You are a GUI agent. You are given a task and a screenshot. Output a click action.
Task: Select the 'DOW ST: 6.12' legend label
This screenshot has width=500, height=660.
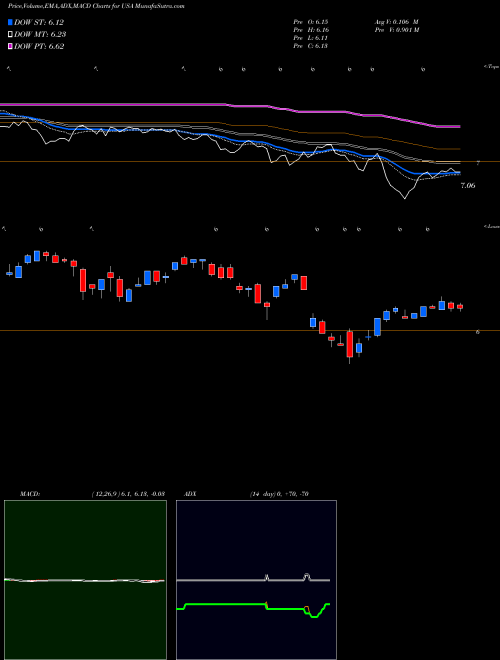(x=39, y=22)
